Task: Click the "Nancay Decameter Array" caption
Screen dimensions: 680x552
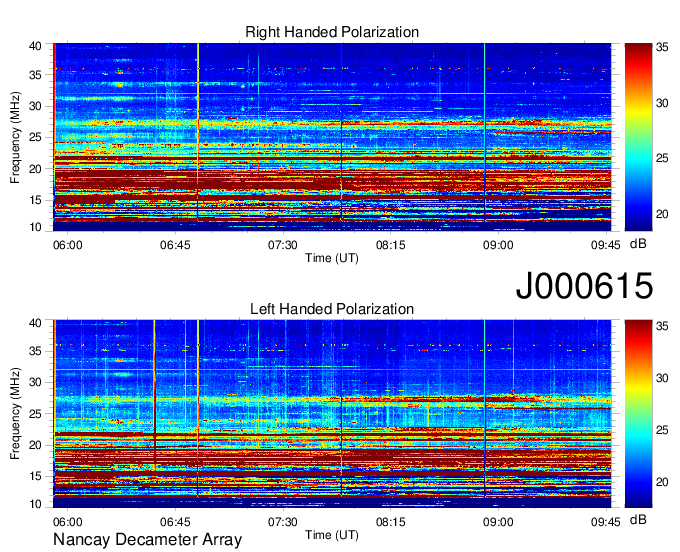Action: [147, 539]
